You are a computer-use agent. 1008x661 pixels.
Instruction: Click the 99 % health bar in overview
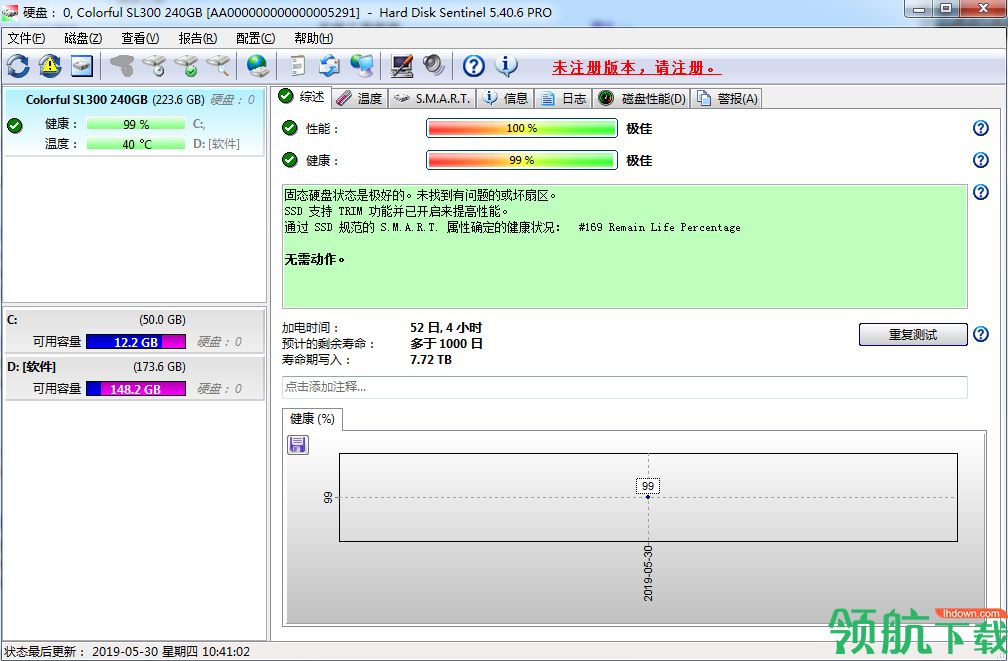click(x=521, y=160)
